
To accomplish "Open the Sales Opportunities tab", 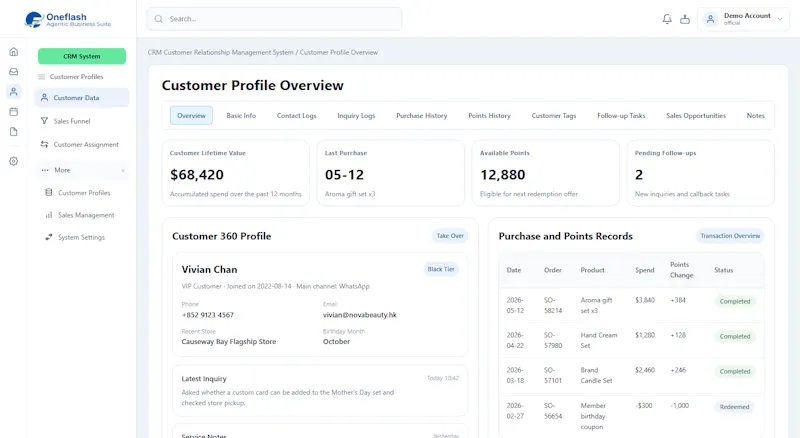I will coord(695,115).
